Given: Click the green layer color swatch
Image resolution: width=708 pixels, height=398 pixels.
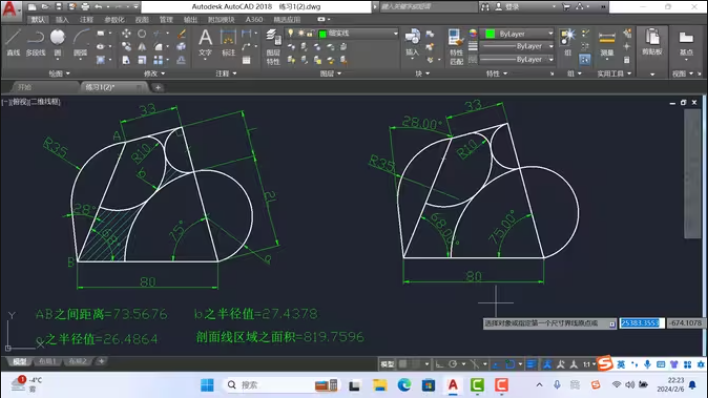Looking at the screenshot, I should tap(322, 33).
